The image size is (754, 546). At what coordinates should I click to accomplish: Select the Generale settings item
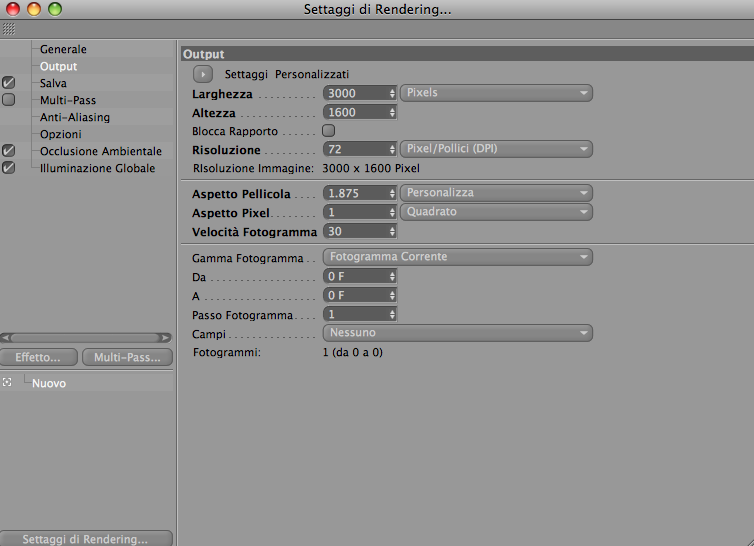63,49
